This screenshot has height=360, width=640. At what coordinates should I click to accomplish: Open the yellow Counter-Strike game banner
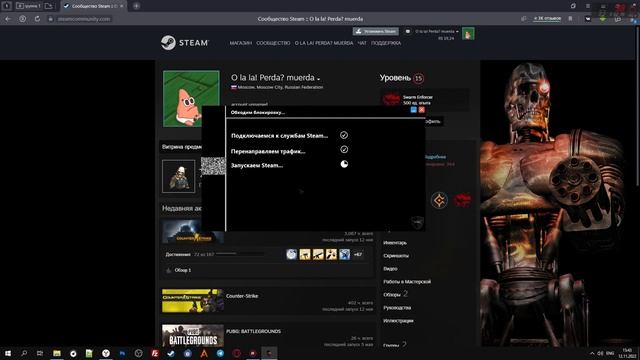click(x=193, y=301)
